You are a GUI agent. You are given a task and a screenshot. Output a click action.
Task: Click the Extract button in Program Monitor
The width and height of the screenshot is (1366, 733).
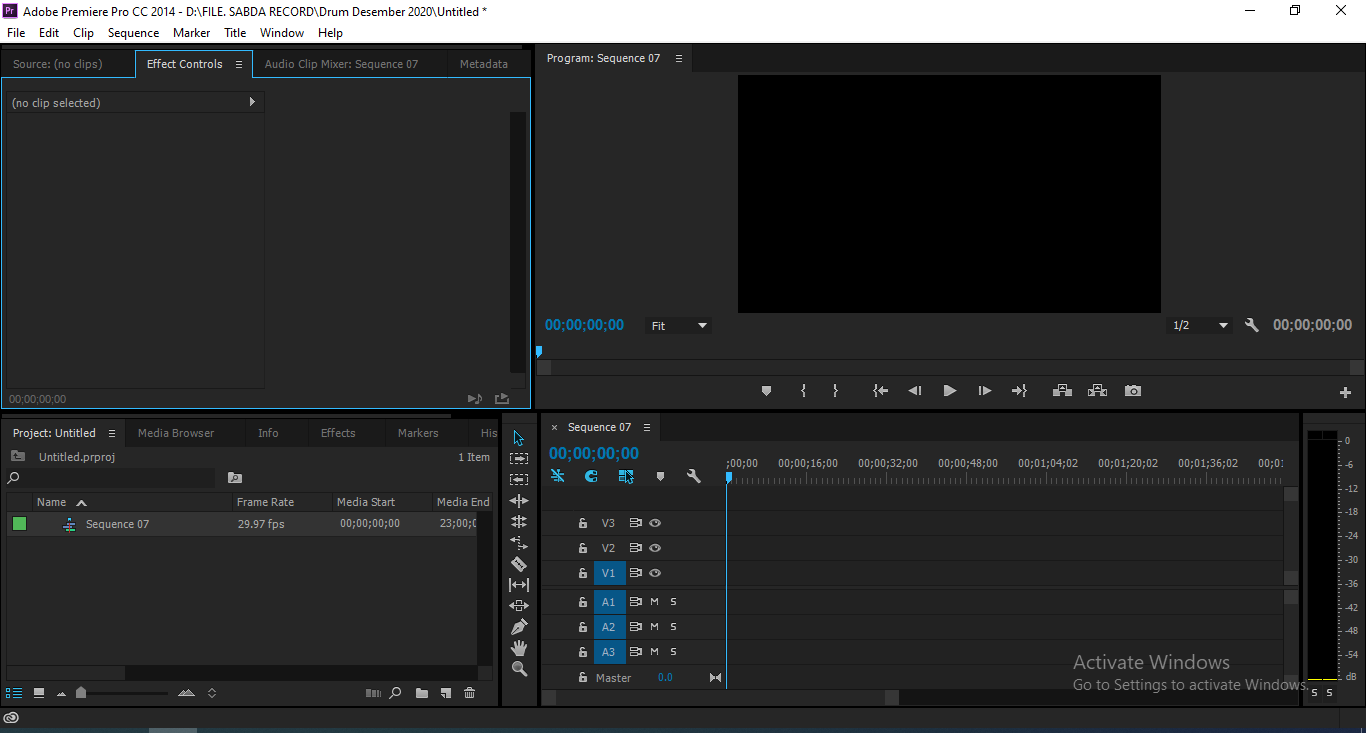(1097, 391)
